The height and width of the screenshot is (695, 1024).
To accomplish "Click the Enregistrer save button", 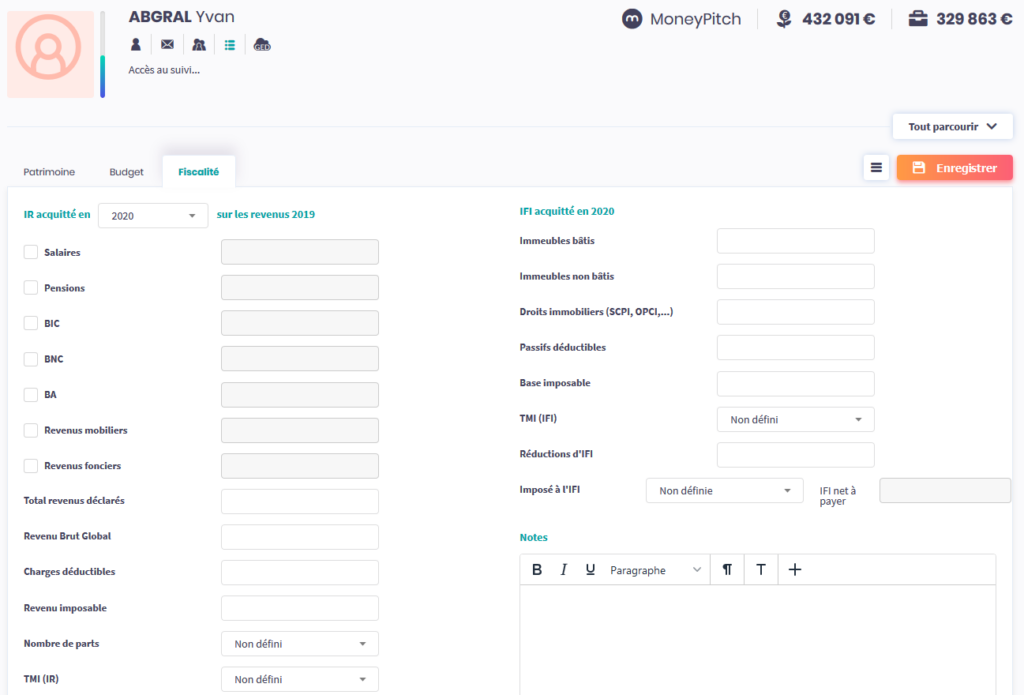I will 954,168.
